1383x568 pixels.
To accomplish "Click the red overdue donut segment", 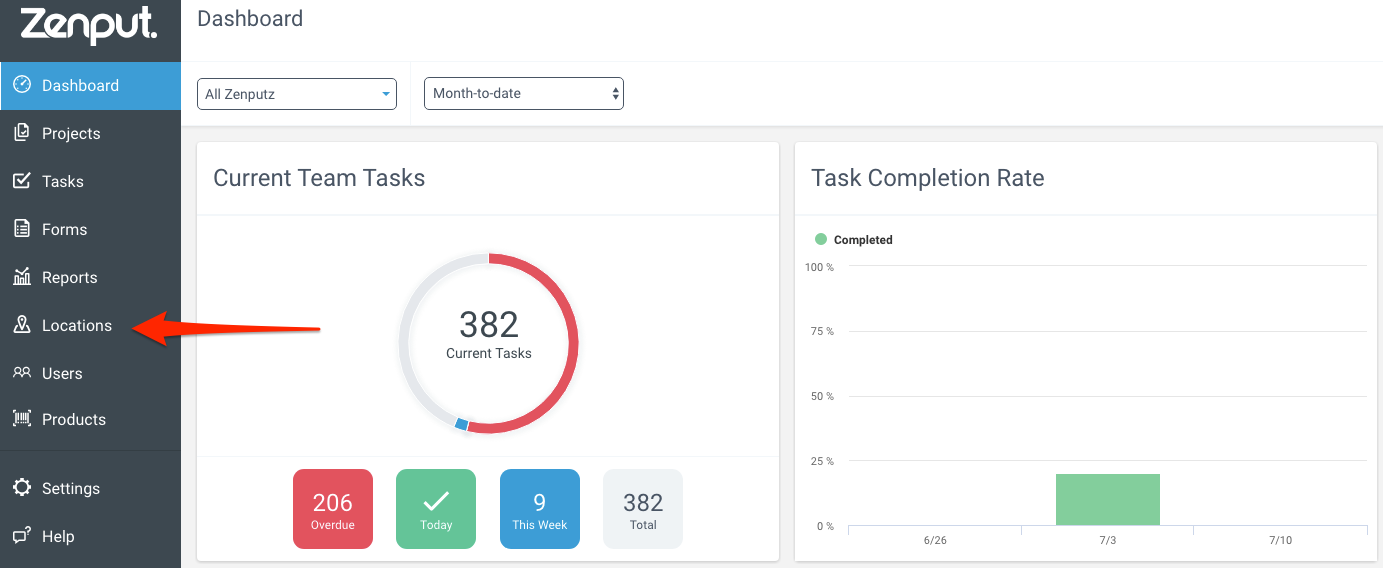I will 574,344.
